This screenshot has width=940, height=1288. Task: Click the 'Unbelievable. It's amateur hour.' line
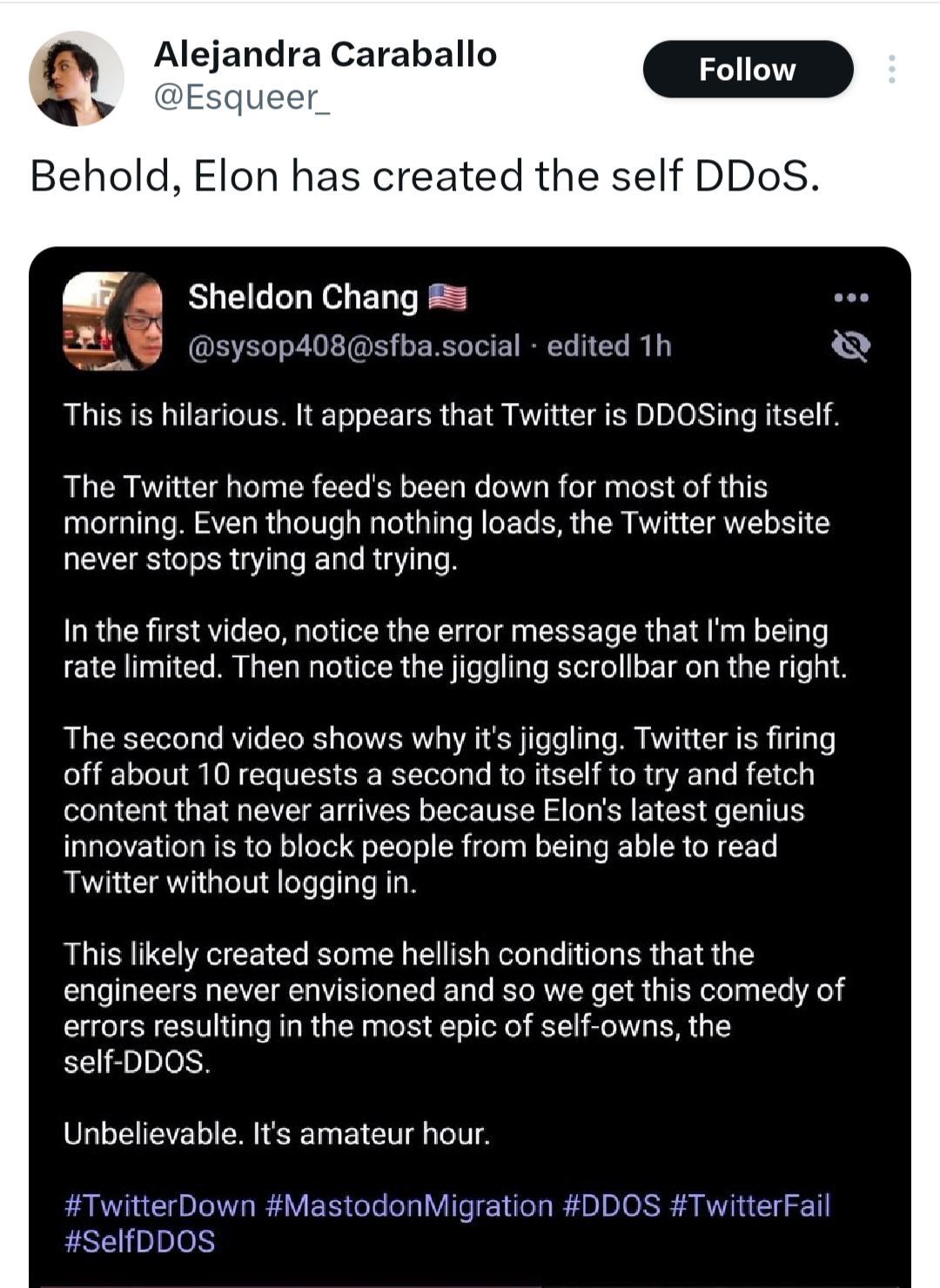(x=277, y=1134)
